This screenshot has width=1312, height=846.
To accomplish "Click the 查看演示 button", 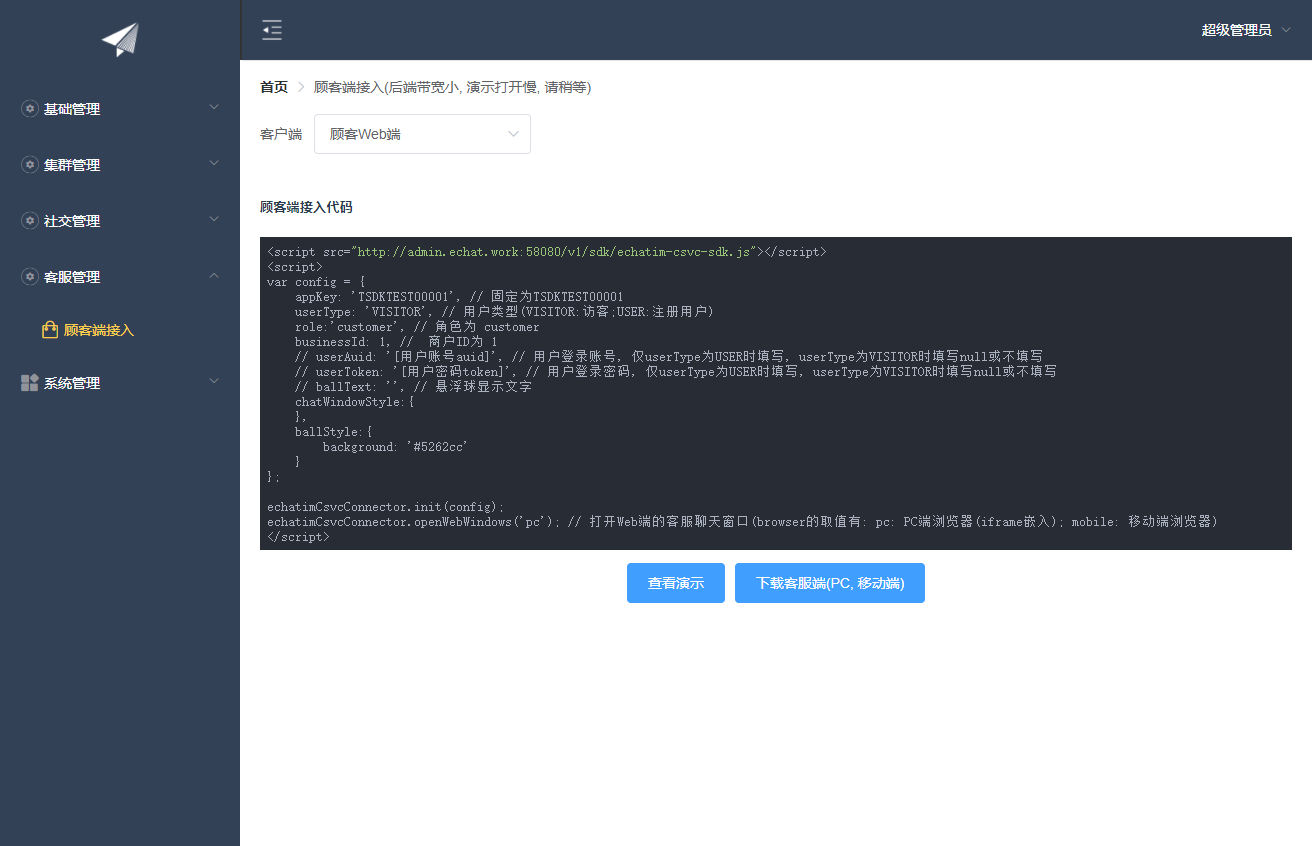I will (x=676, y=583).
